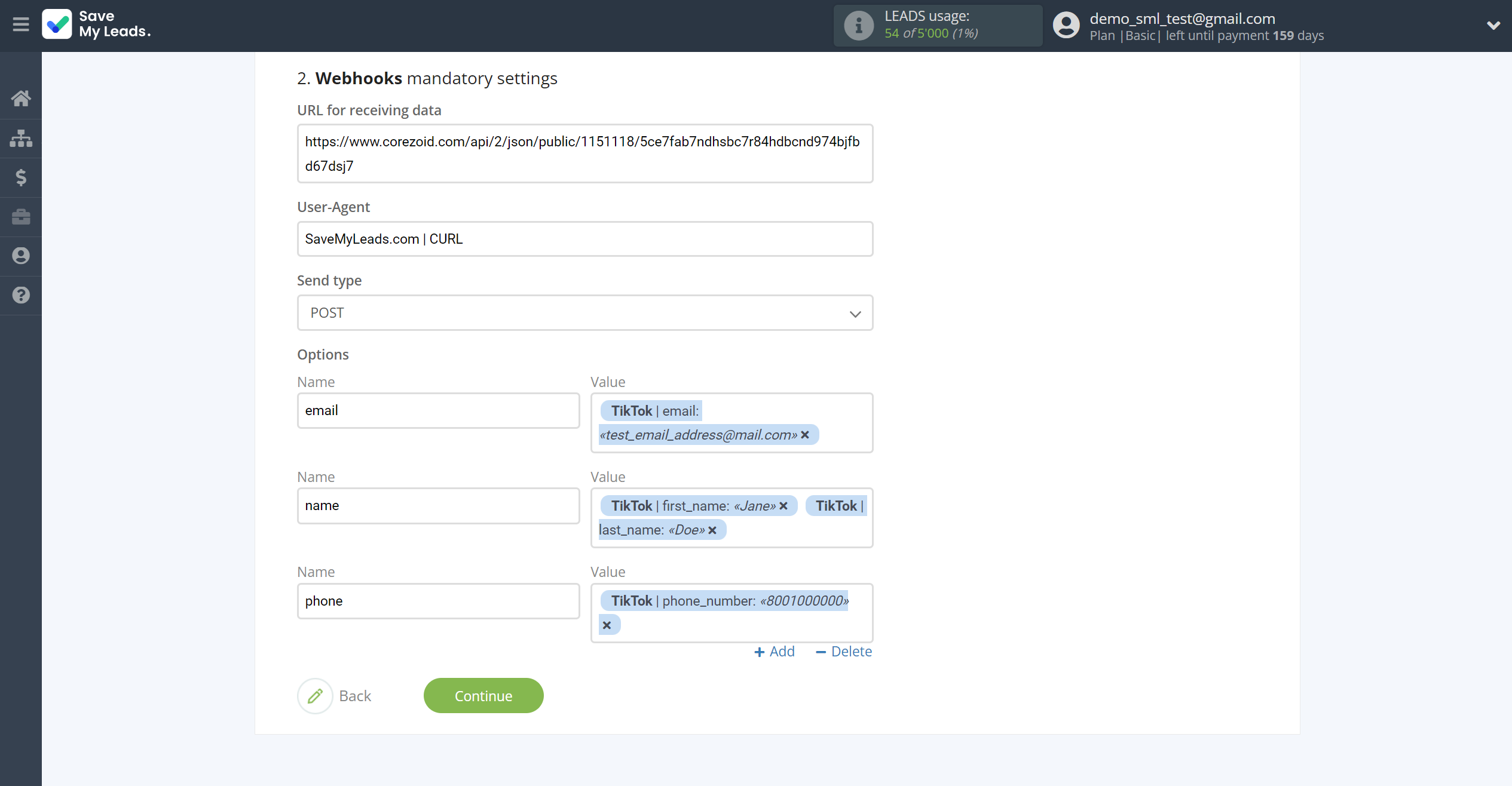This screenshot has height=786, width=1512.
Task: Remove the TikTok phone_number tag
Action: 607,625
